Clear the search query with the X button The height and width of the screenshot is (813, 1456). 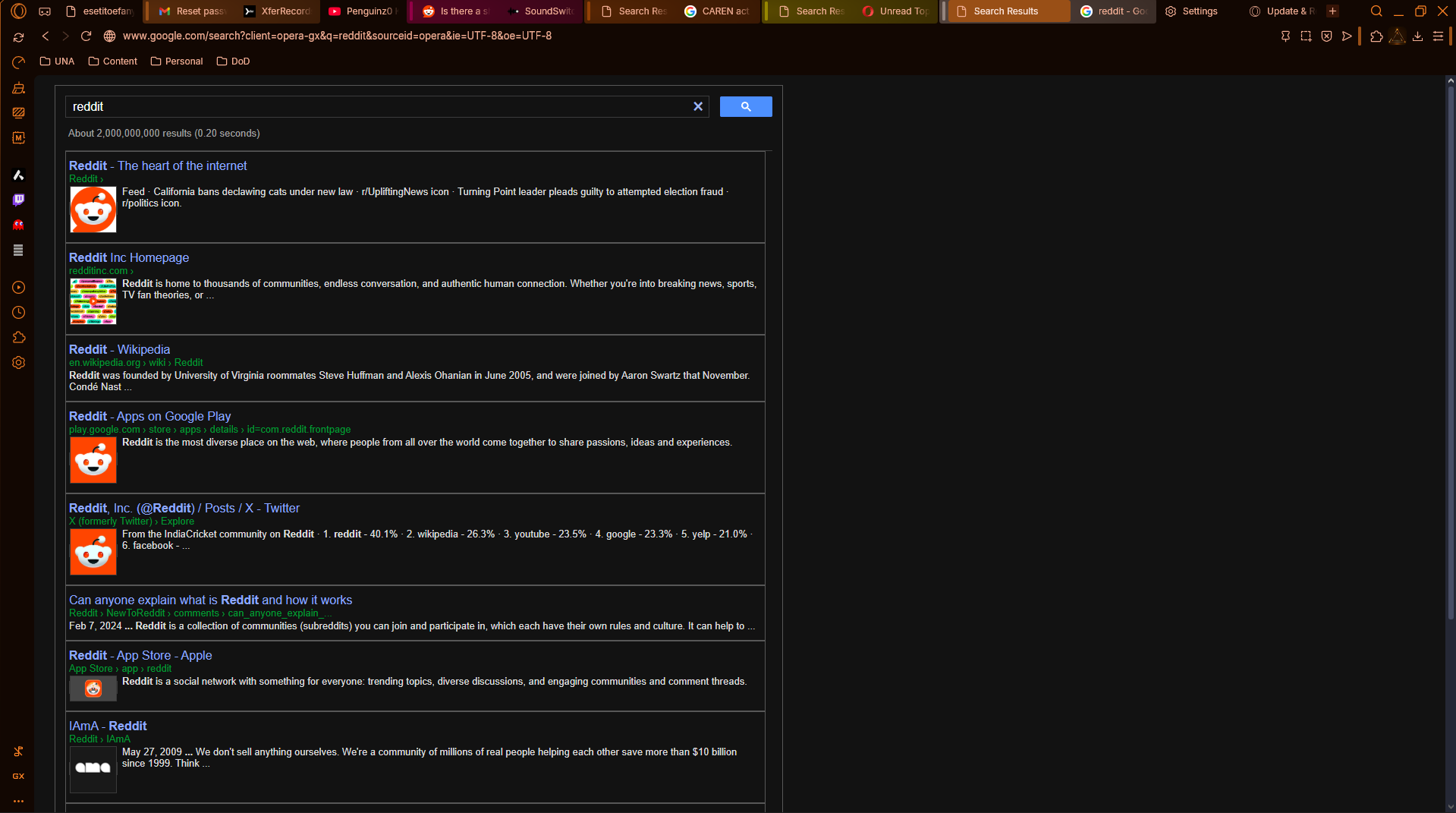point(697,106)
